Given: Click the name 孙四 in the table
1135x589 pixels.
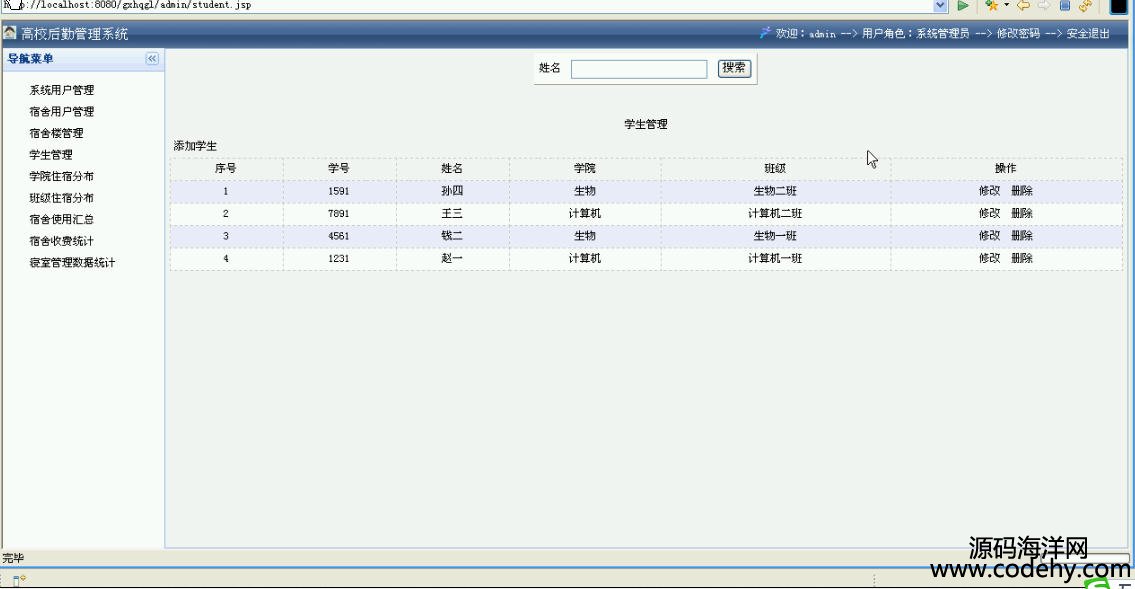Looking at the screenshot, I should point(452,192).
